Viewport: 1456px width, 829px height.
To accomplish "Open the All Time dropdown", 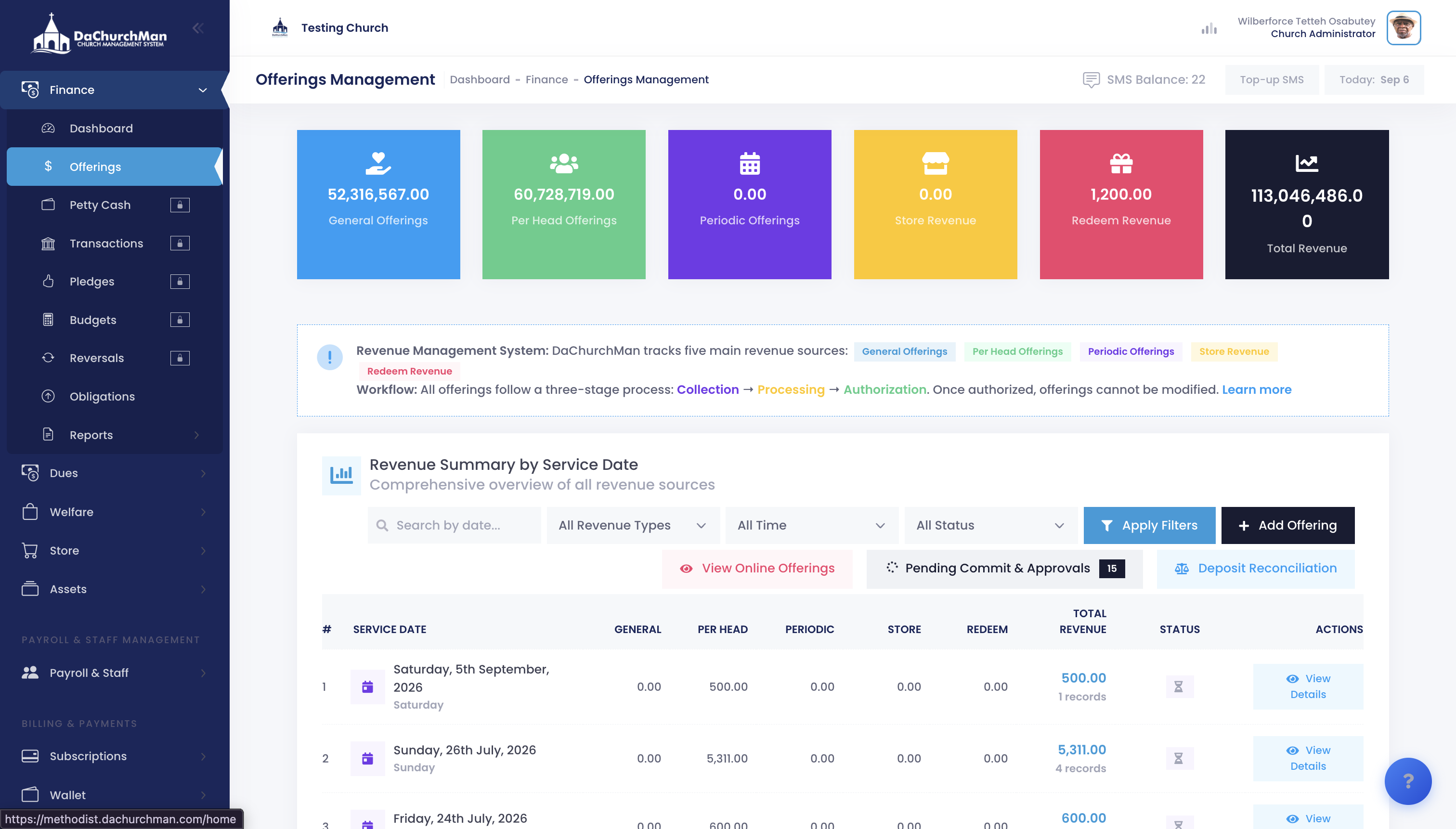I will click(x=811, y=525).
